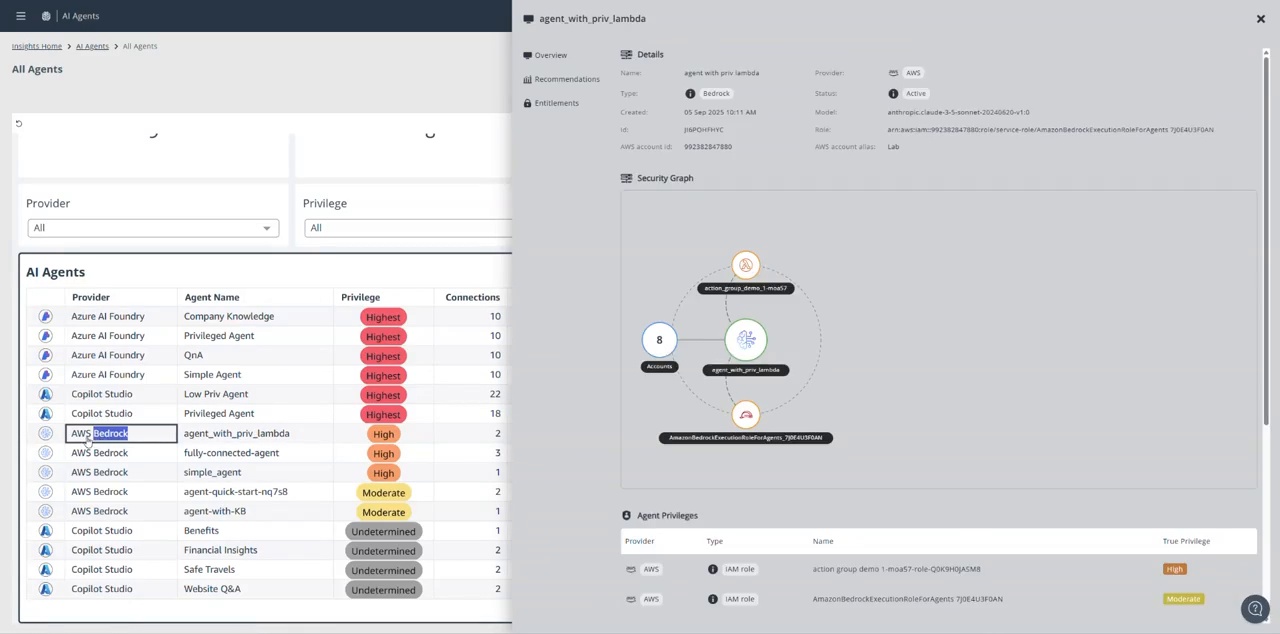This screenshot has height=634, width=1280.
Task: Select the 8 Accounts node in security graph
Action: [659, 340]
